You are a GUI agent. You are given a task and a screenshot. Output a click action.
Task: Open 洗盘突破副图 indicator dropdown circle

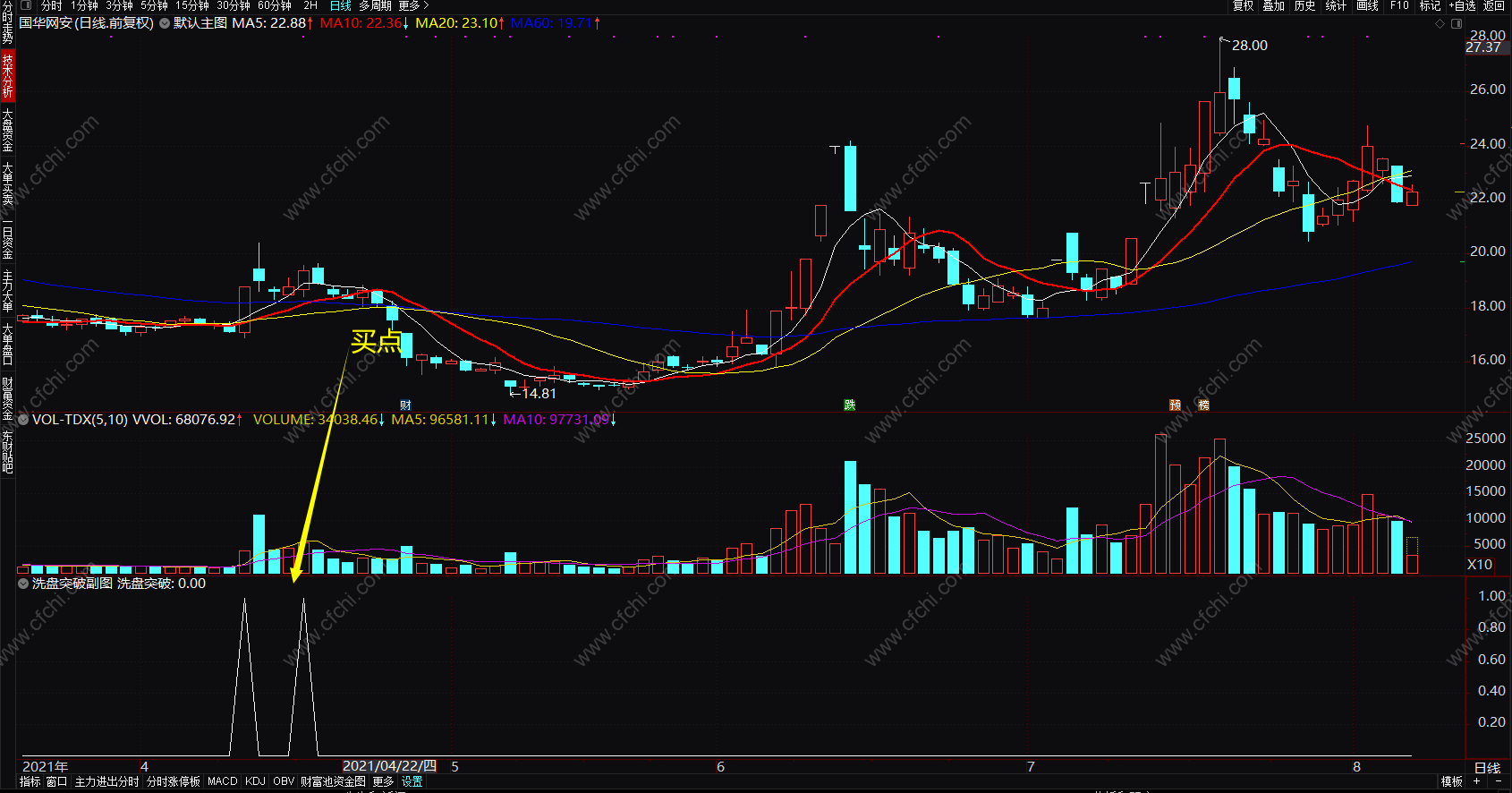[24, 584]
